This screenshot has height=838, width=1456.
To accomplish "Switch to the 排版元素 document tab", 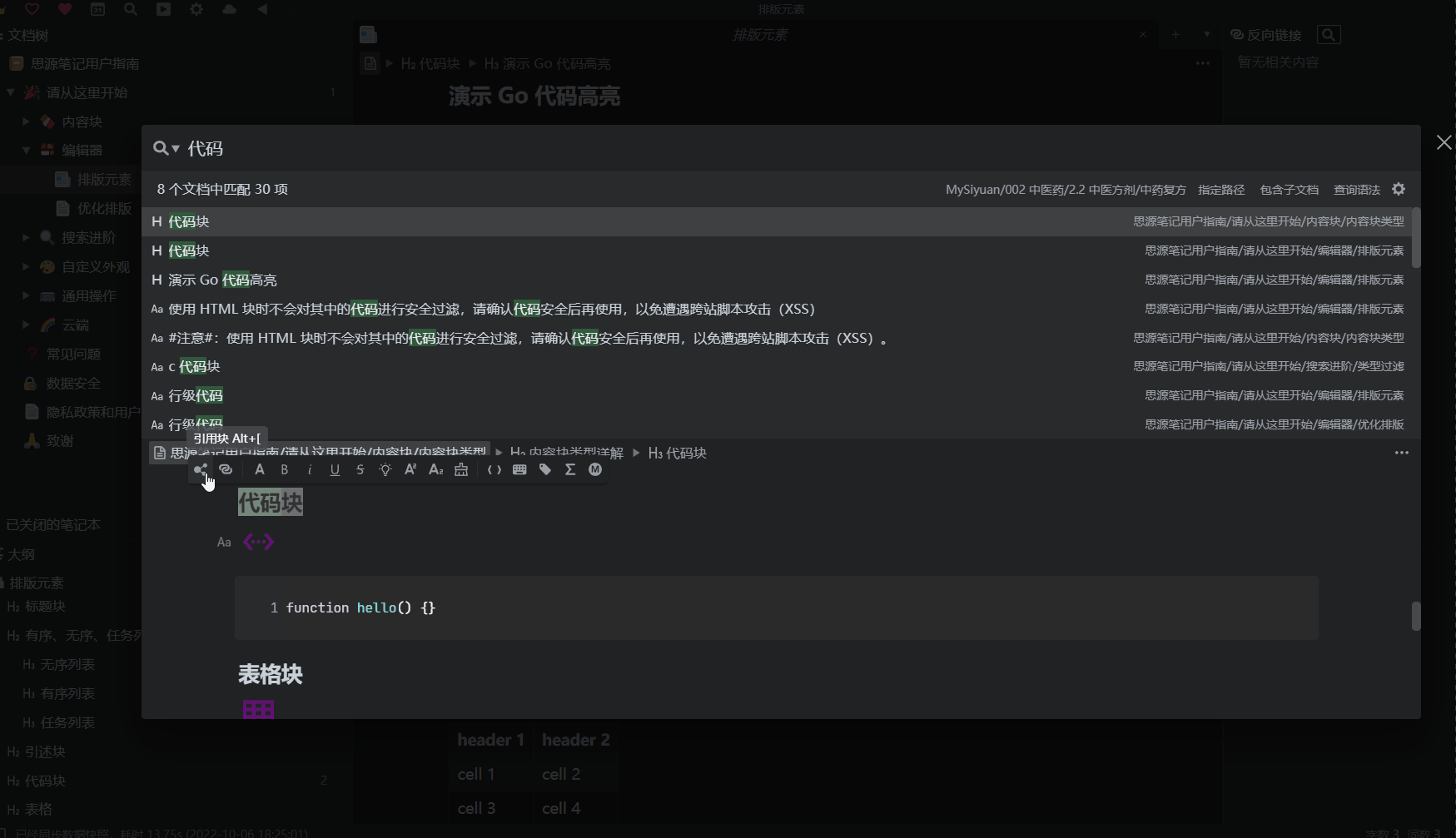I will coord(758,34).
